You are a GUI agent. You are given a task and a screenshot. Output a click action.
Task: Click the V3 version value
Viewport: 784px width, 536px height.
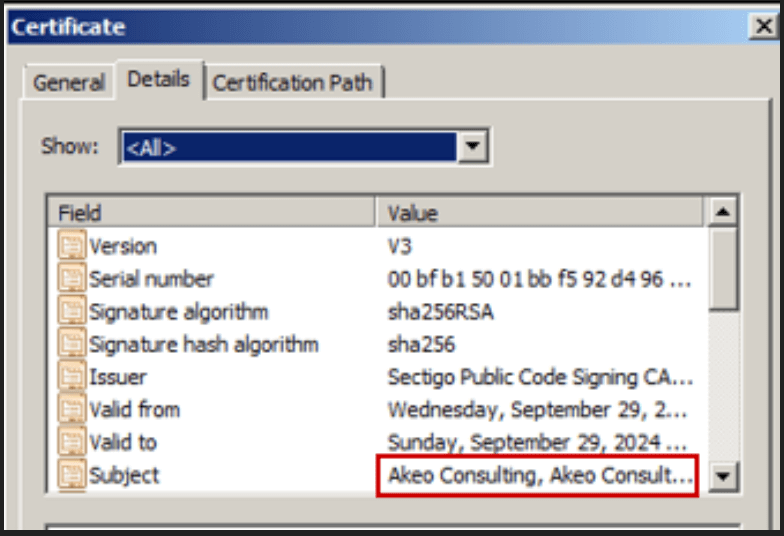(400, 246)
